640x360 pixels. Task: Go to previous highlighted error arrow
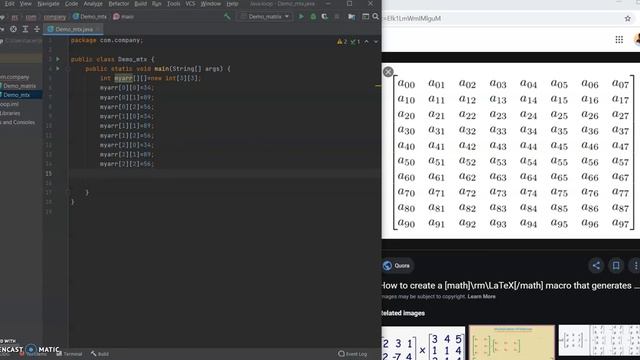pos(367,42)
